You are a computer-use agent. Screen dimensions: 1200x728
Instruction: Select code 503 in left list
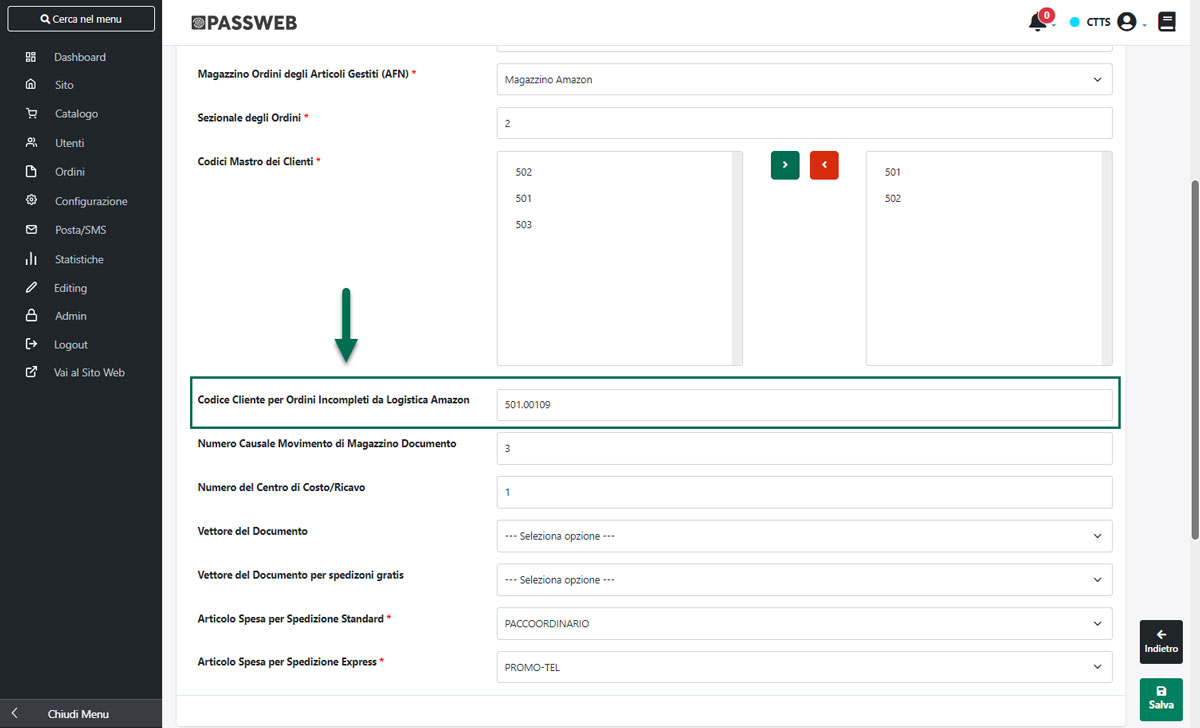click(x=524, y=225)
